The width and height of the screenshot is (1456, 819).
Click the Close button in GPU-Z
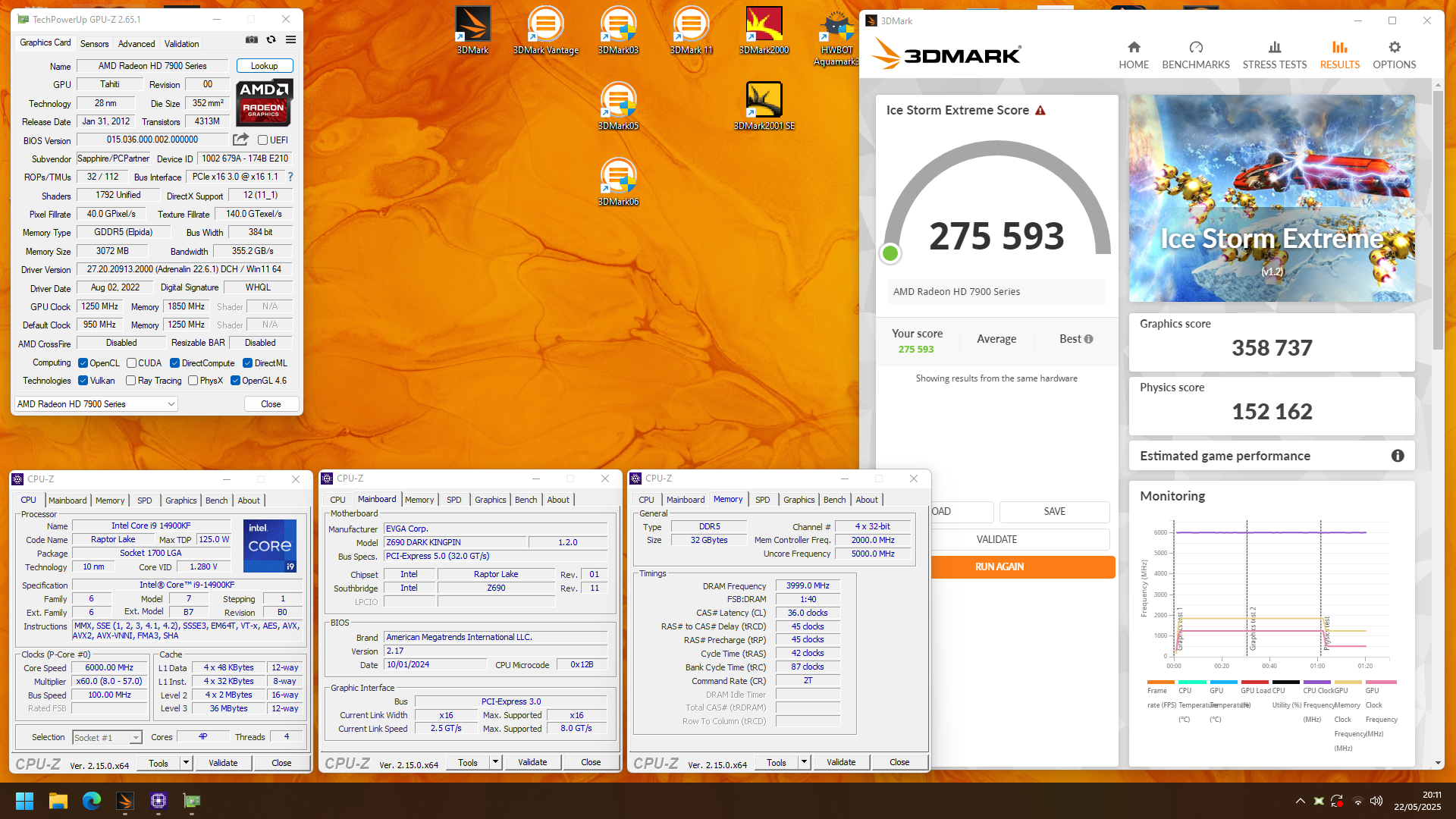click(271, 404)
